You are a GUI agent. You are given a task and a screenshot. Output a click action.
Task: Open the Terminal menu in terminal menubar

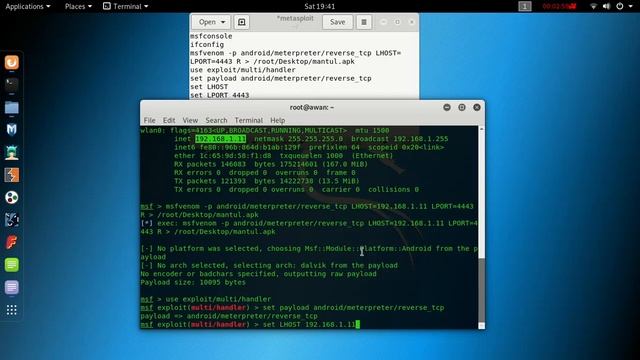(249, 120)
